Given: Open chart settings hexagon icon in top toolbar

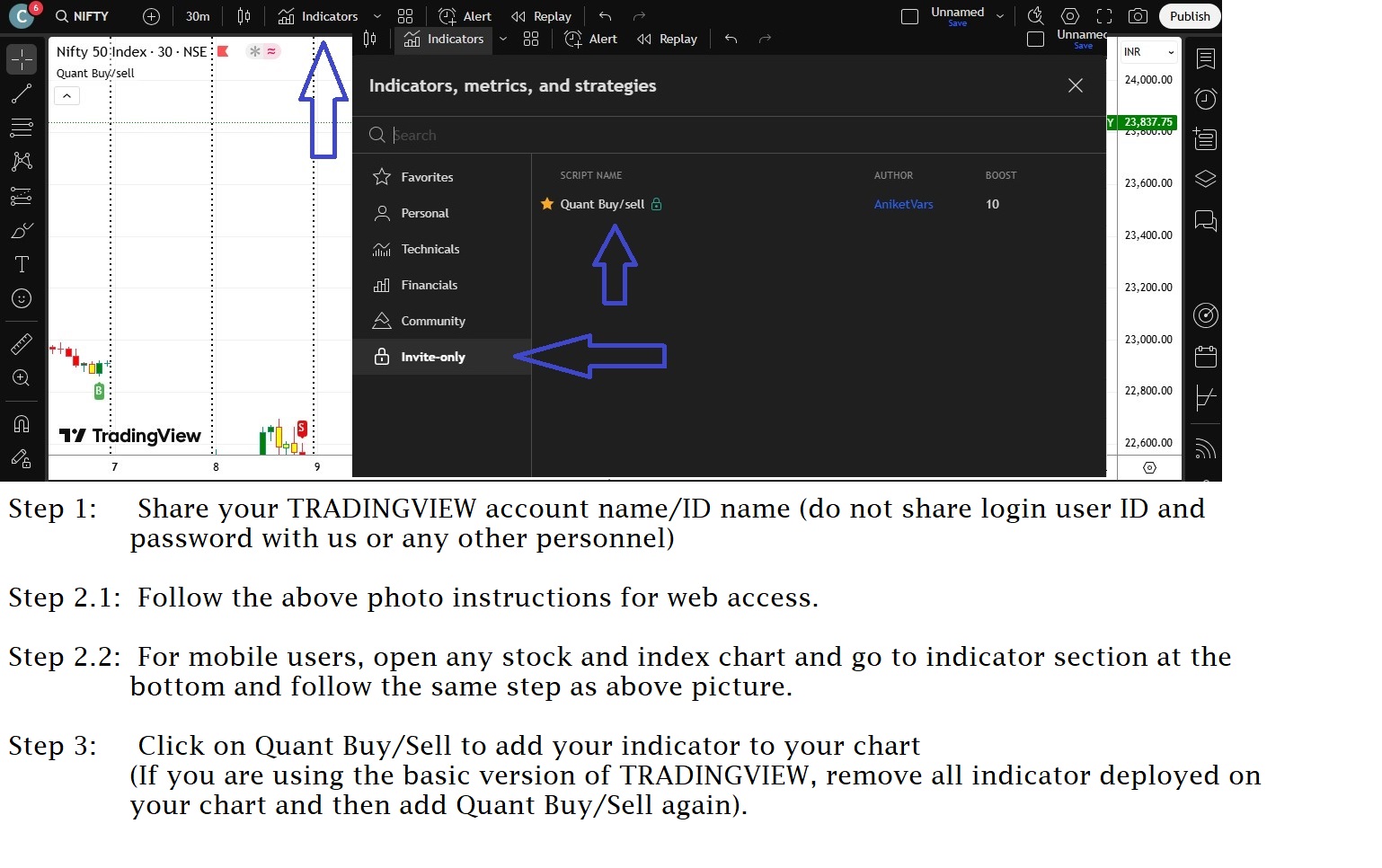Looking at the screenshot, I should (x=1070, y=16).
